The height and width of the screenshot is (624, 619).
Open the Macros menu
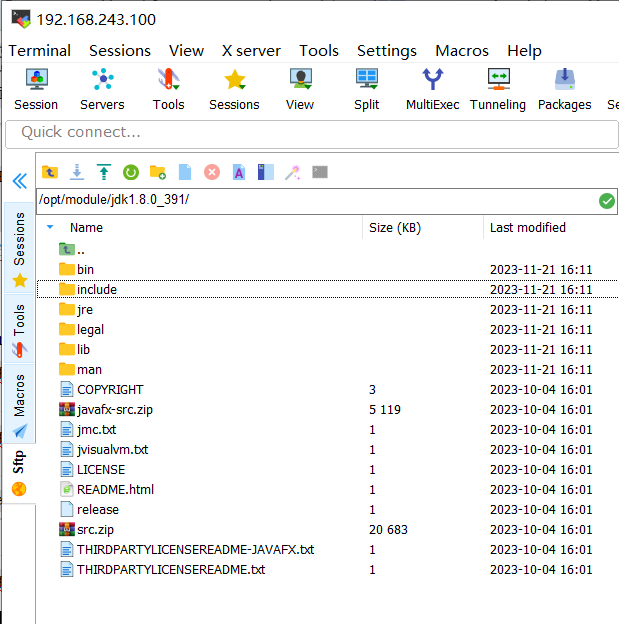click(462, 51)
